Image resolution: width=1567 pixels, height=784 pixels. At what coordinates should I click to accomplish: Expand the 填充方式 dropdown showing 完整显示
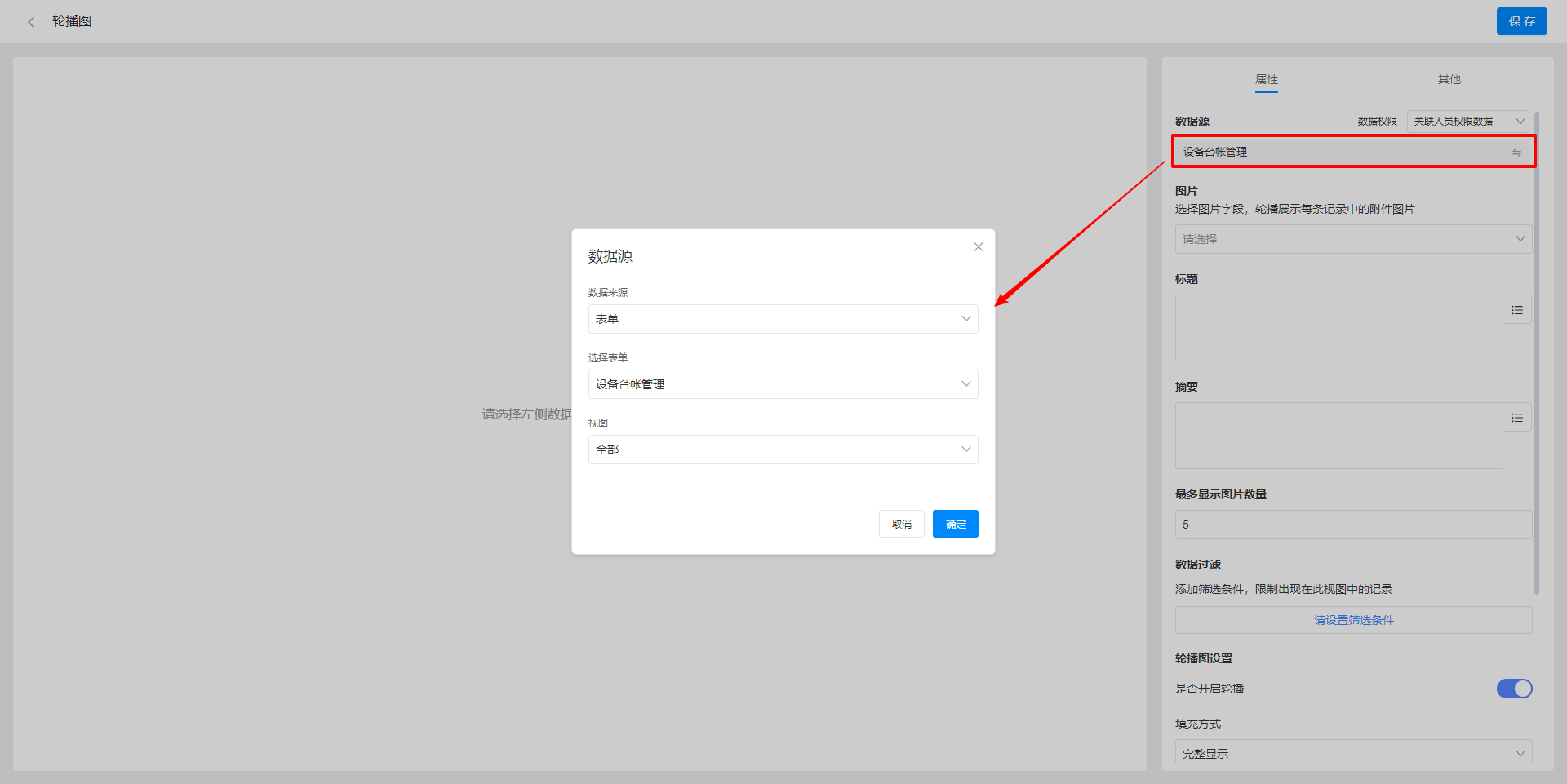(1352, 753)
